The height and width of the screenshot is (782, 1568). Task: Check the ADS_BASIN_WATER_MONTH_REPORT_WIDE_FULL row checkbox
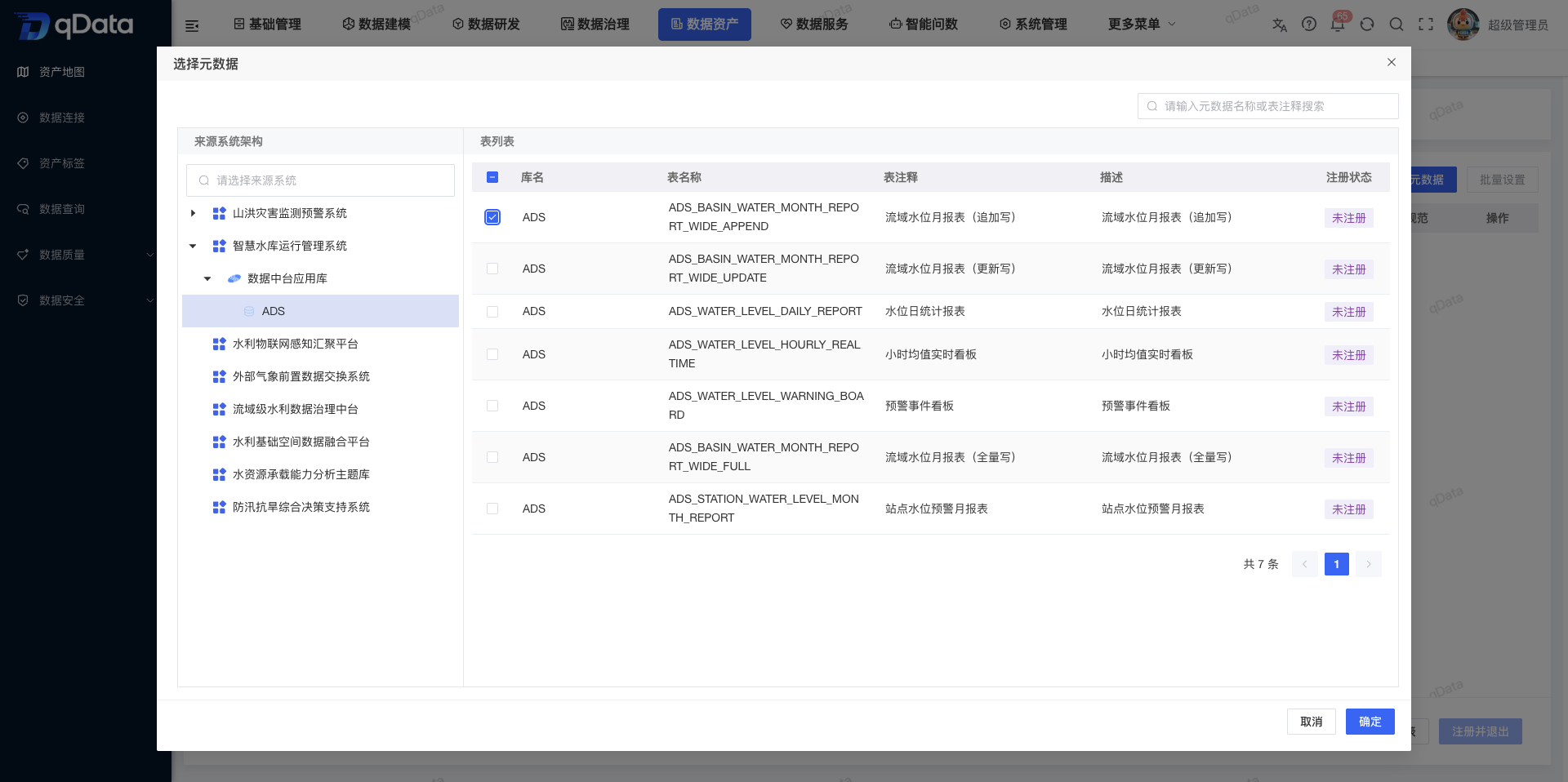click(x=492, y=457)
